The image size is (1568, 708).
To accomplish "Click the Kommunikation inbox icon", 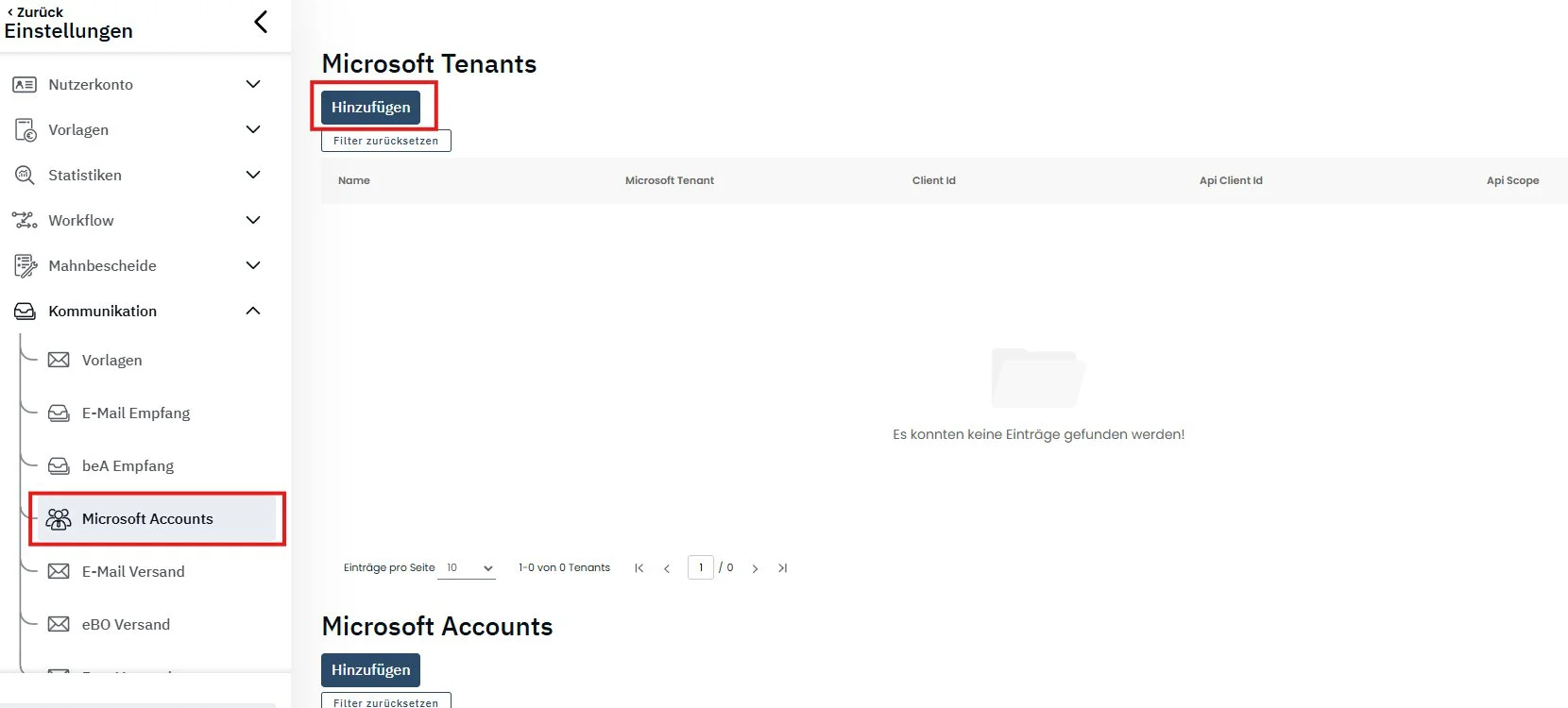I will tap(25, 311).
